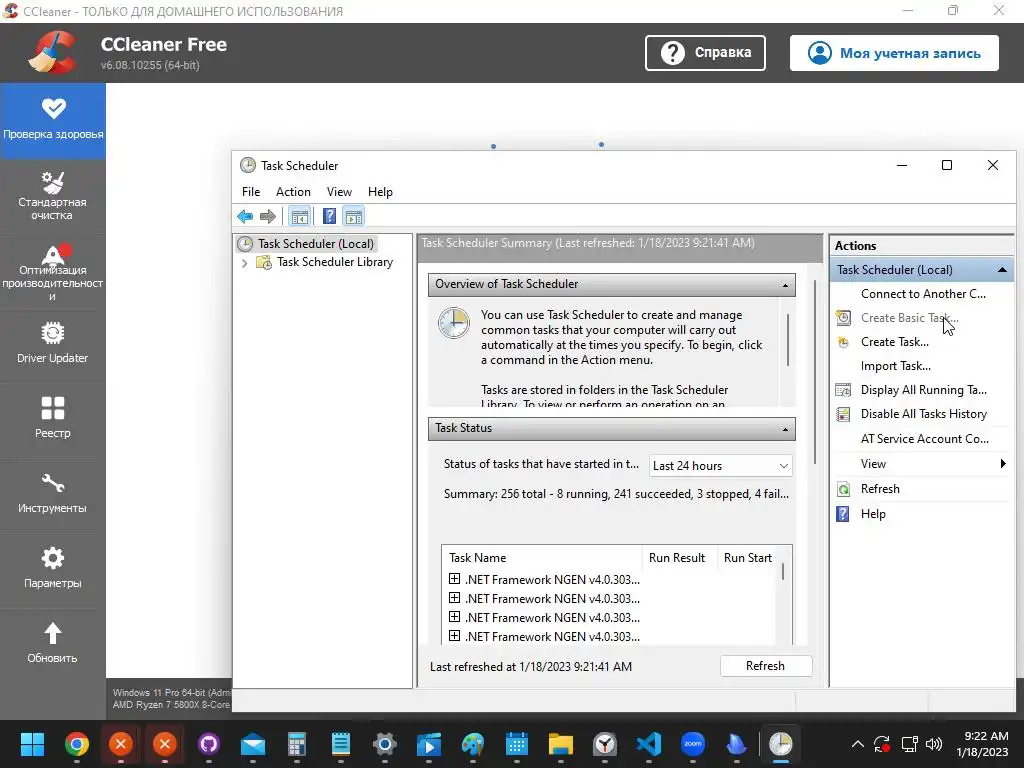
Task: Click Upgrade (Обновить) arrow icon
Action: (x=53, y=633)
